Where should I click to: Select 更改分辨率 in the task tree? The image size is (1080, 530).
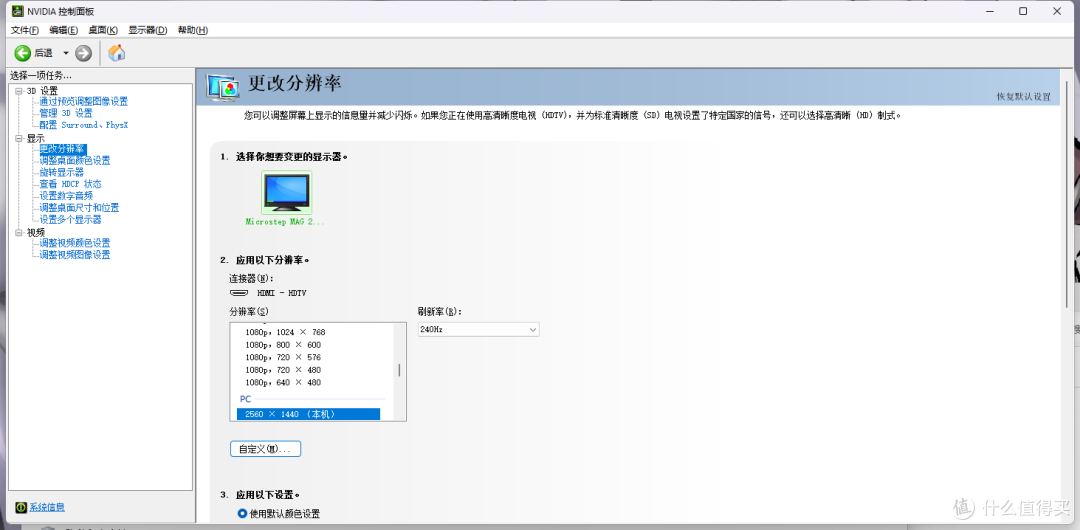tap(62, 148)
